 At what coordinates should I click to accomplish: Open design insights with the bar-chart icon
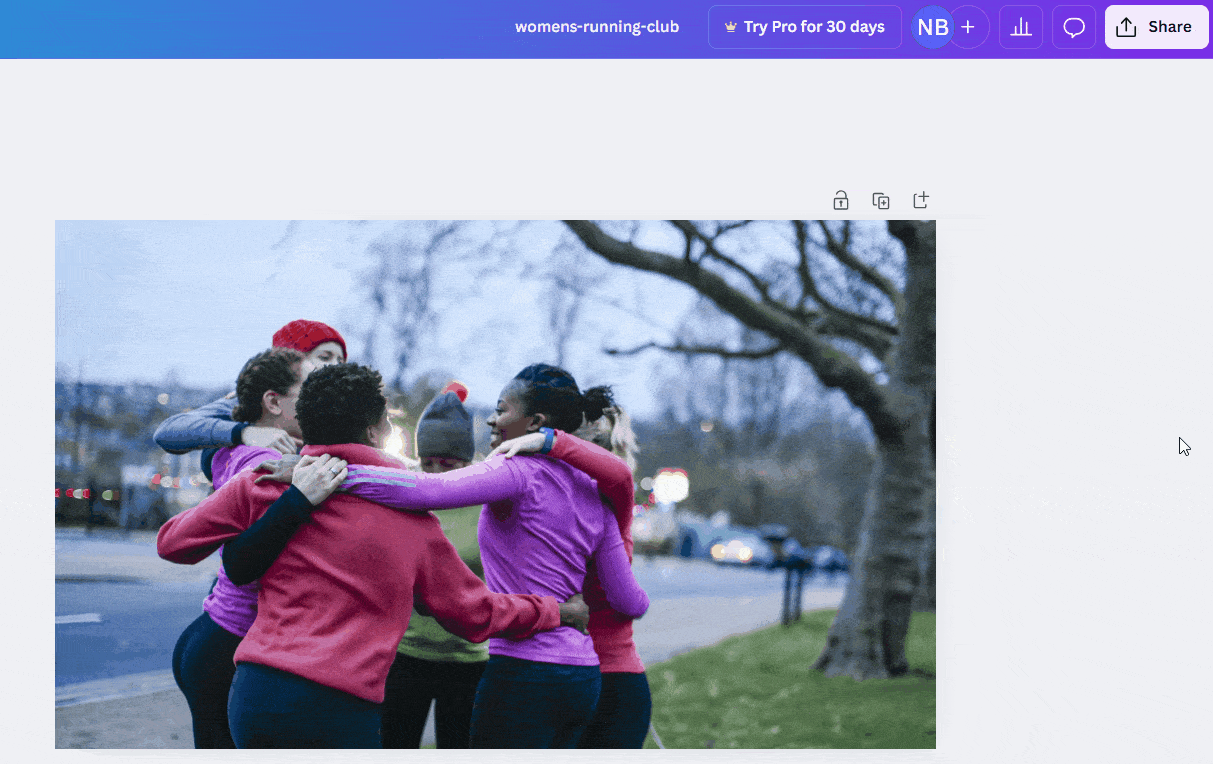(1020, 27)
